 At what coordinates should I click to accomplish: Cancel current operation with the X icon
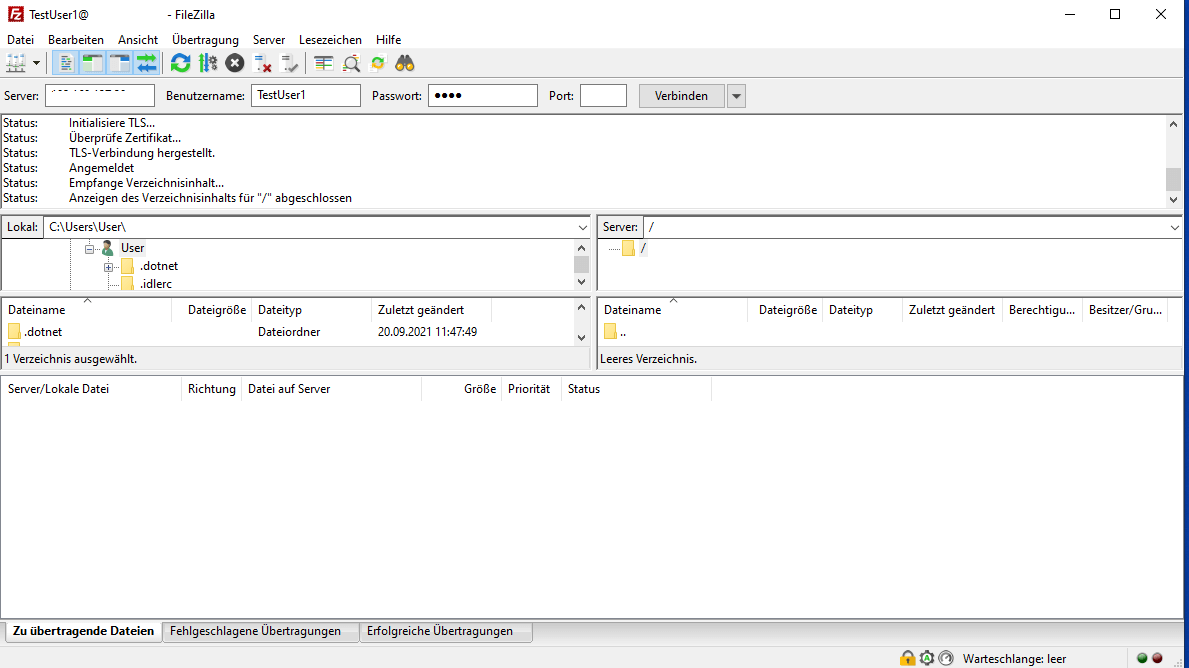pyautogui.click(x=235, y=63)
